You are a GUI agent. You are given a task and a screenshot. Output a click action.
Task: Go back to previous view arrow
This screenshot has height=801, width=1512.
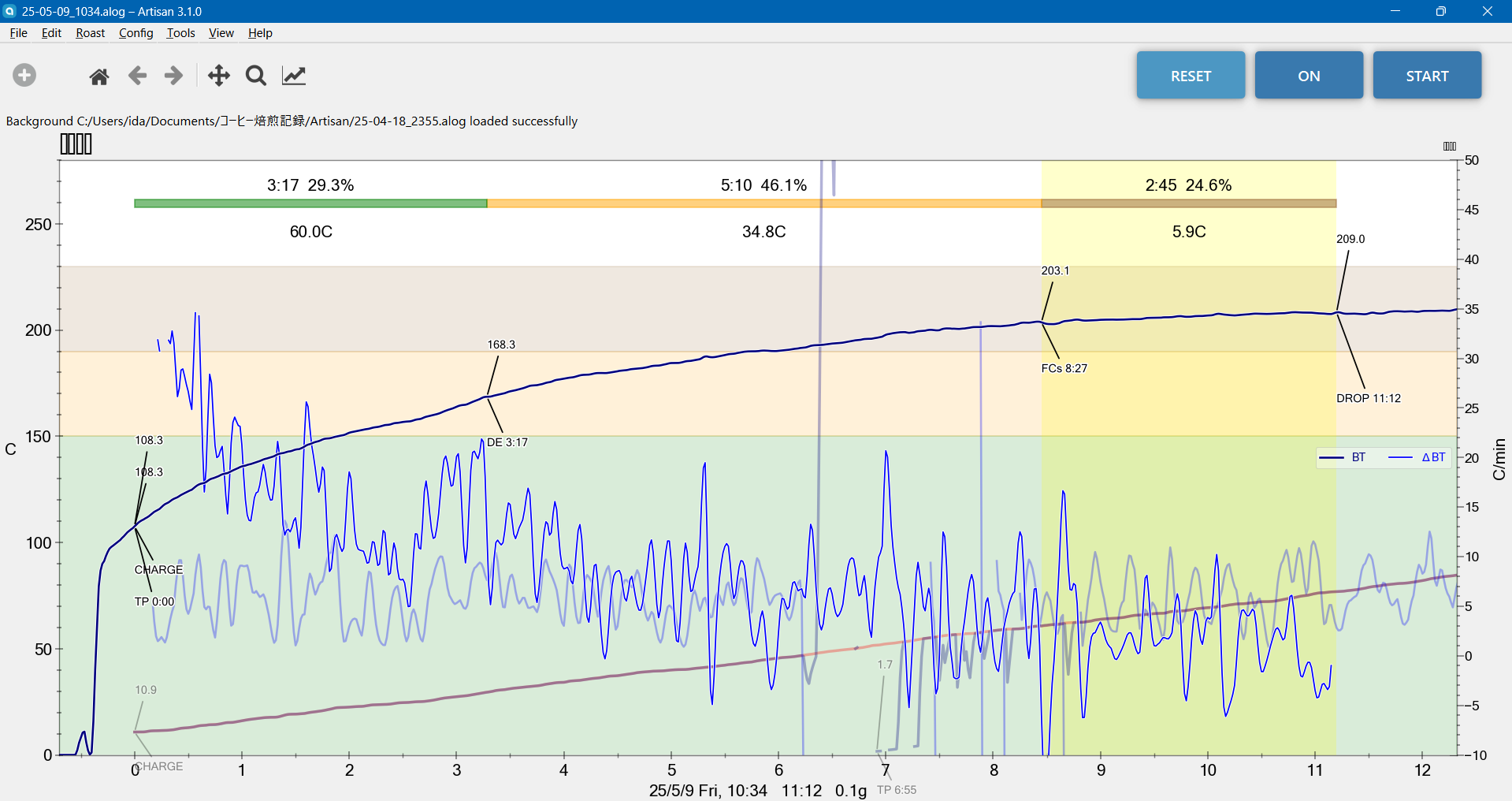coord(137,76)
